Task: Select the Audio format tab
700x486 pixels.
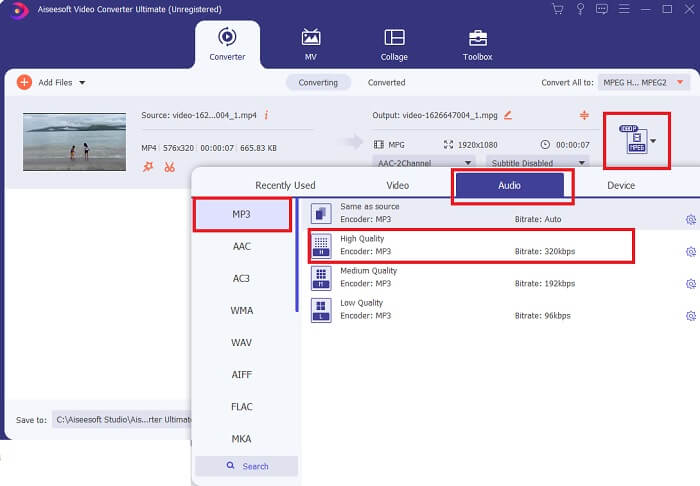Action: click(x=509, y=185)
